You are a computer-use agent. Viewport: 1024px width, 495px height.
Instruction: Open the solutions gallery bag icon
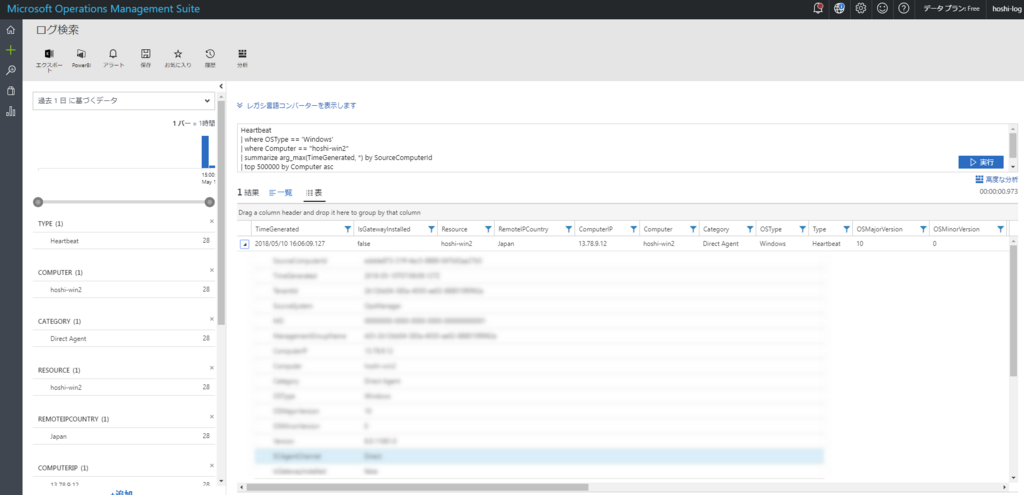pos(10,91)
